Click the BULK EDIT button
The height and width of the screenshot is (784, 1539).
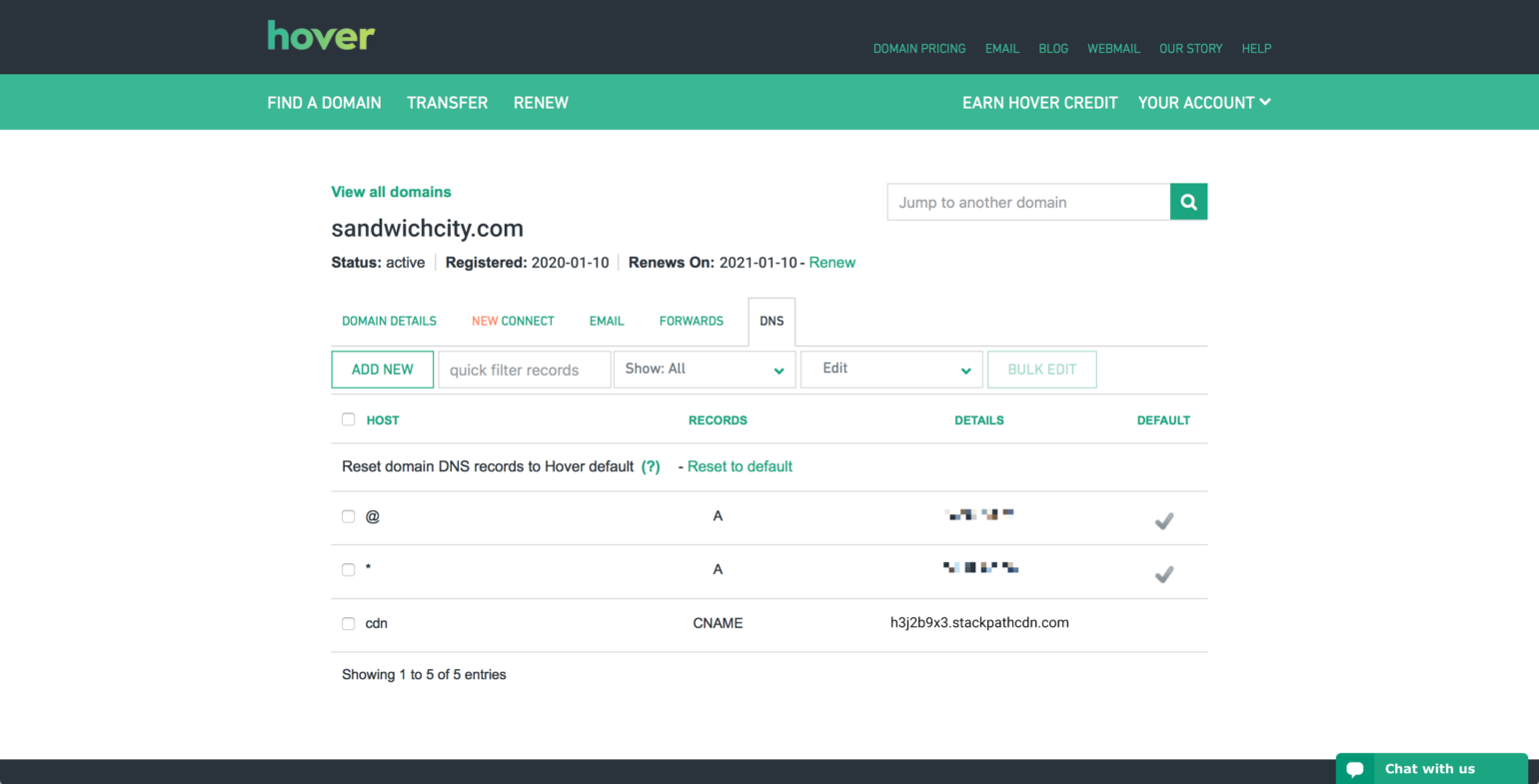(1041, 370)
